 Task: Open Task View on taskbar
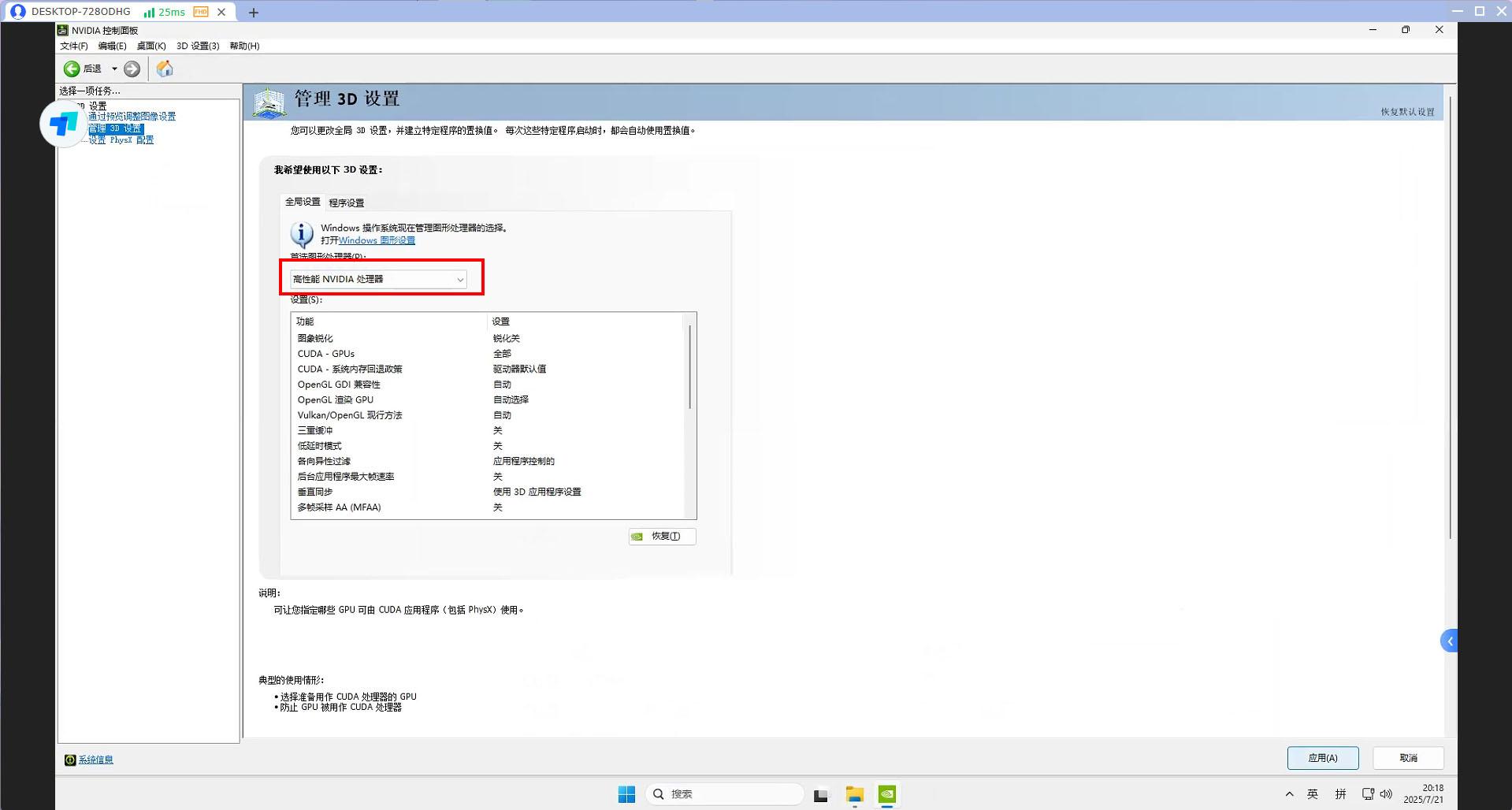821,794
